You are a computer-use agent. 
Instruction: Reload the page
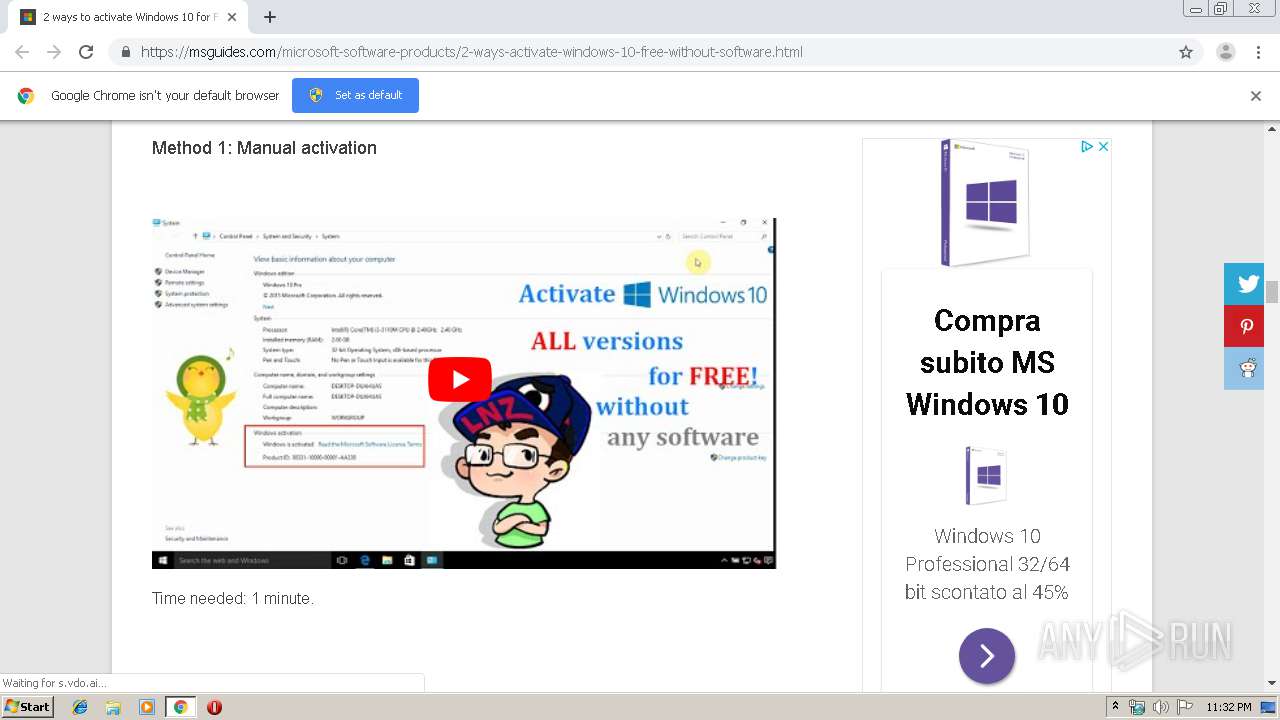(x=86, y=52)
